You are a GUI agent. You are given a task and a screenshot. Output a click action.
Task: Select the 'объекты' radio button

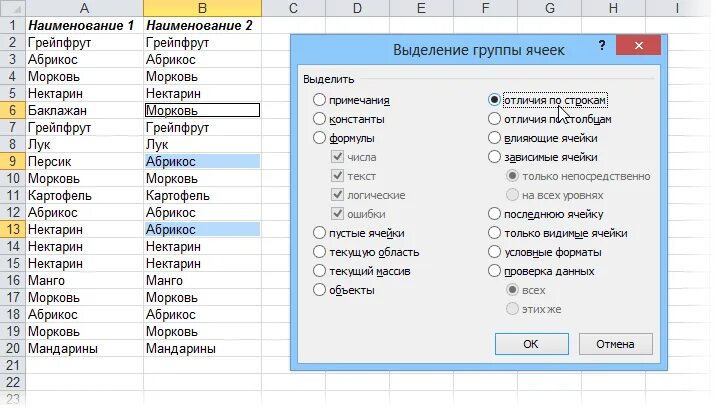[319, 290]
